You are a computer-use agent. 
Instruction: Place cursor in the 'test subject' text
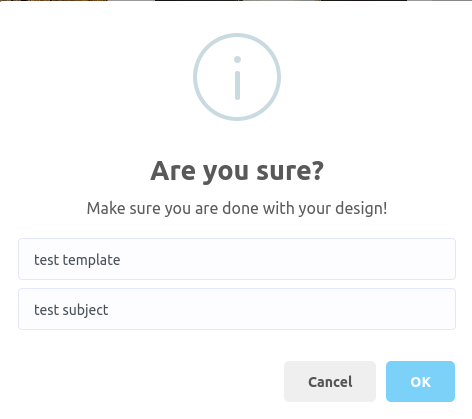[x=71, y=310]
